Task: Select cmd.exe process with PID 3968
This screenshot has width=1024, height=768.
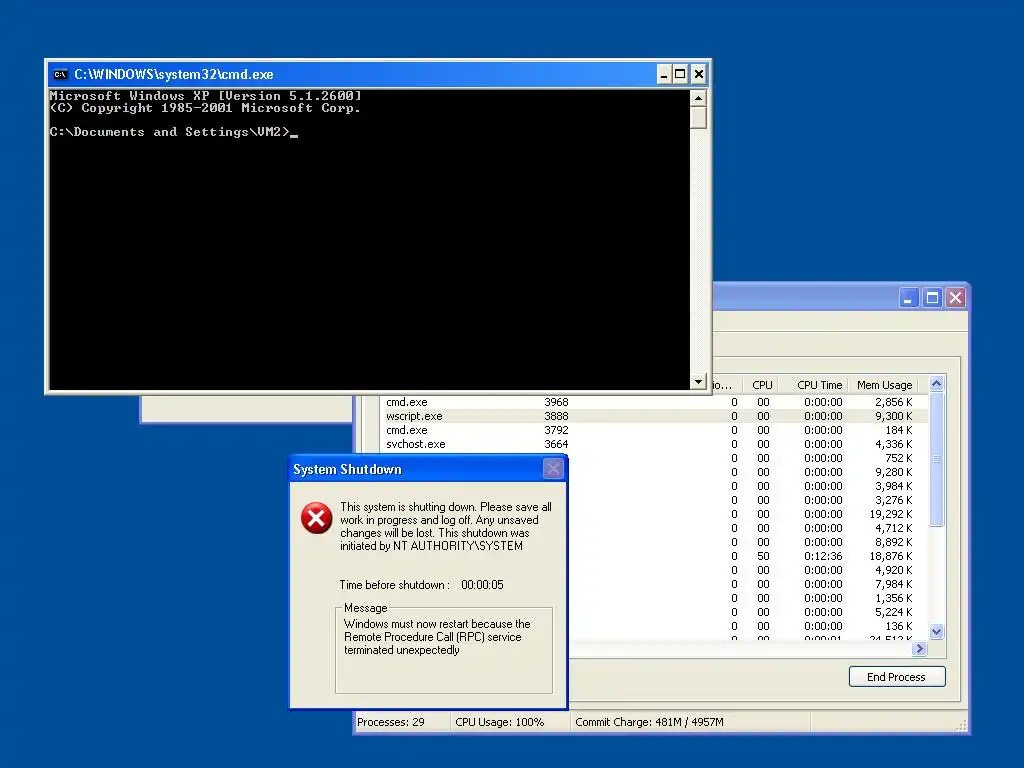Action: (654, 402)
